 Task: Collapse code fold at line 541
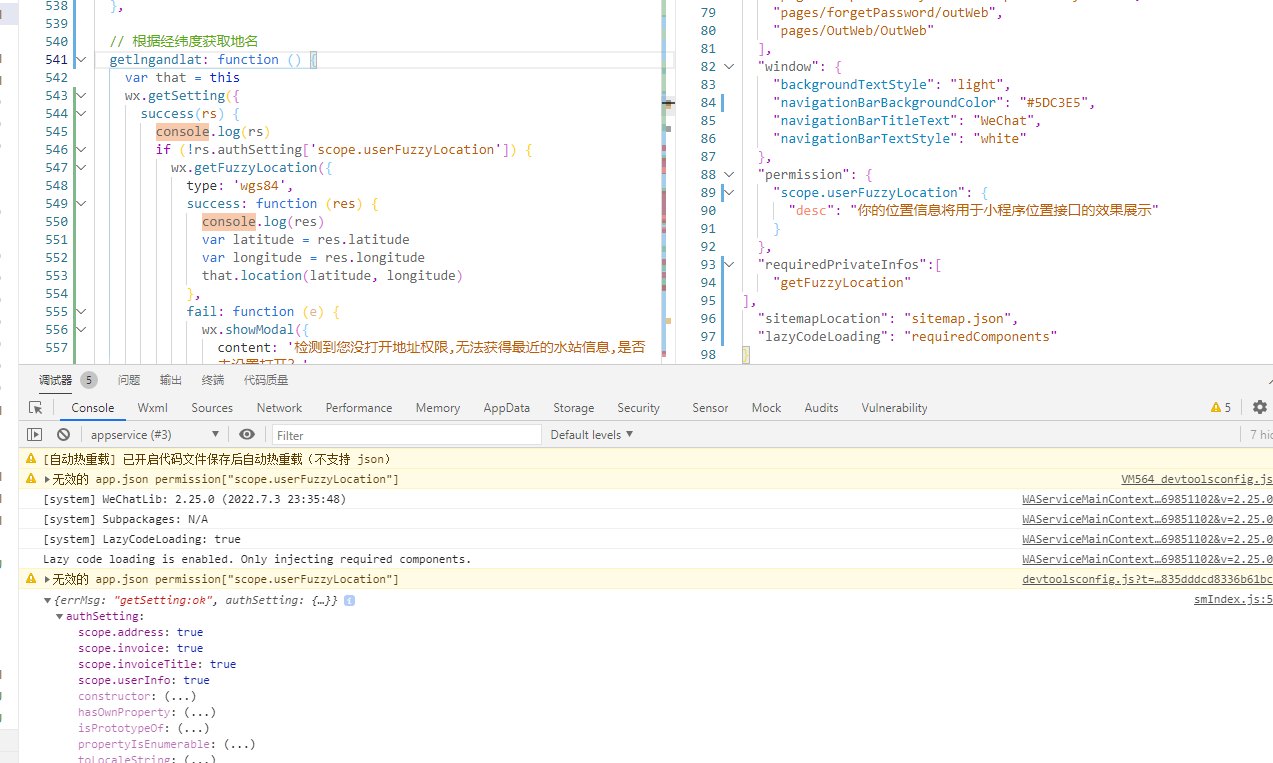click(x=81, y=60)
